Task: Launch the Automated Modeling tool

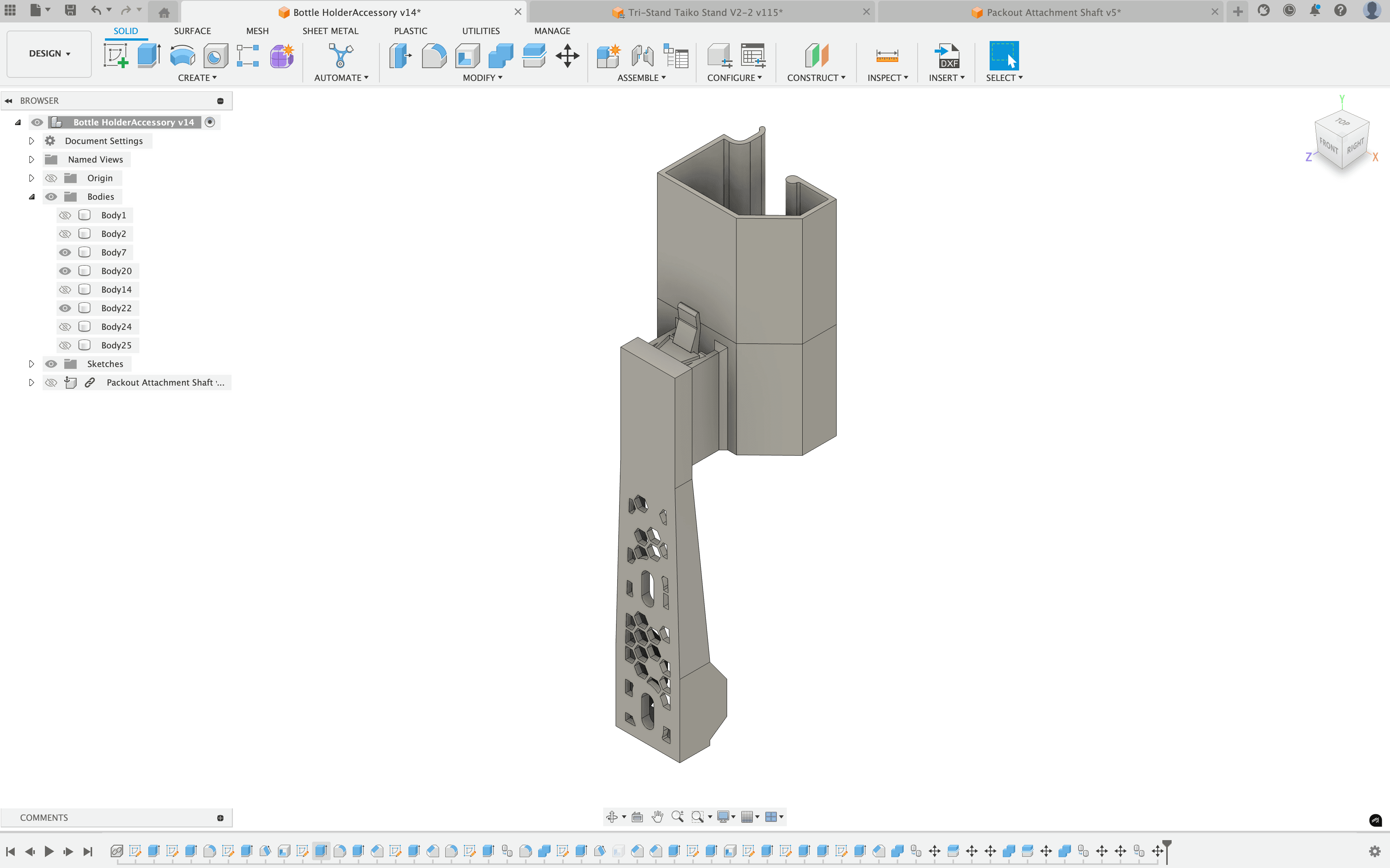Action: click(340, 56)
